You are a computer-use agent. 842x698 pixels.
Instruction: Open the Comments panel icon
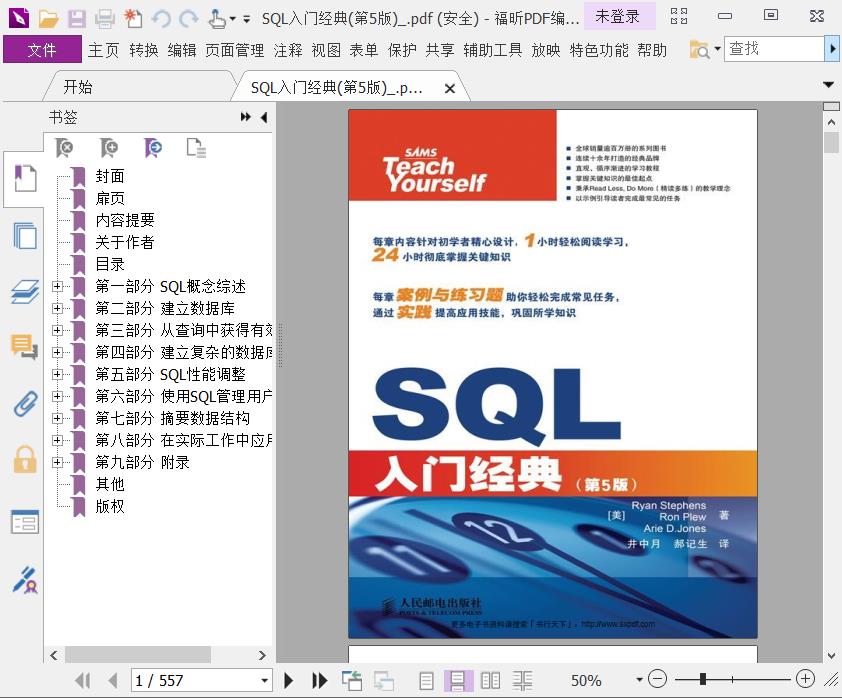point(25,346)
